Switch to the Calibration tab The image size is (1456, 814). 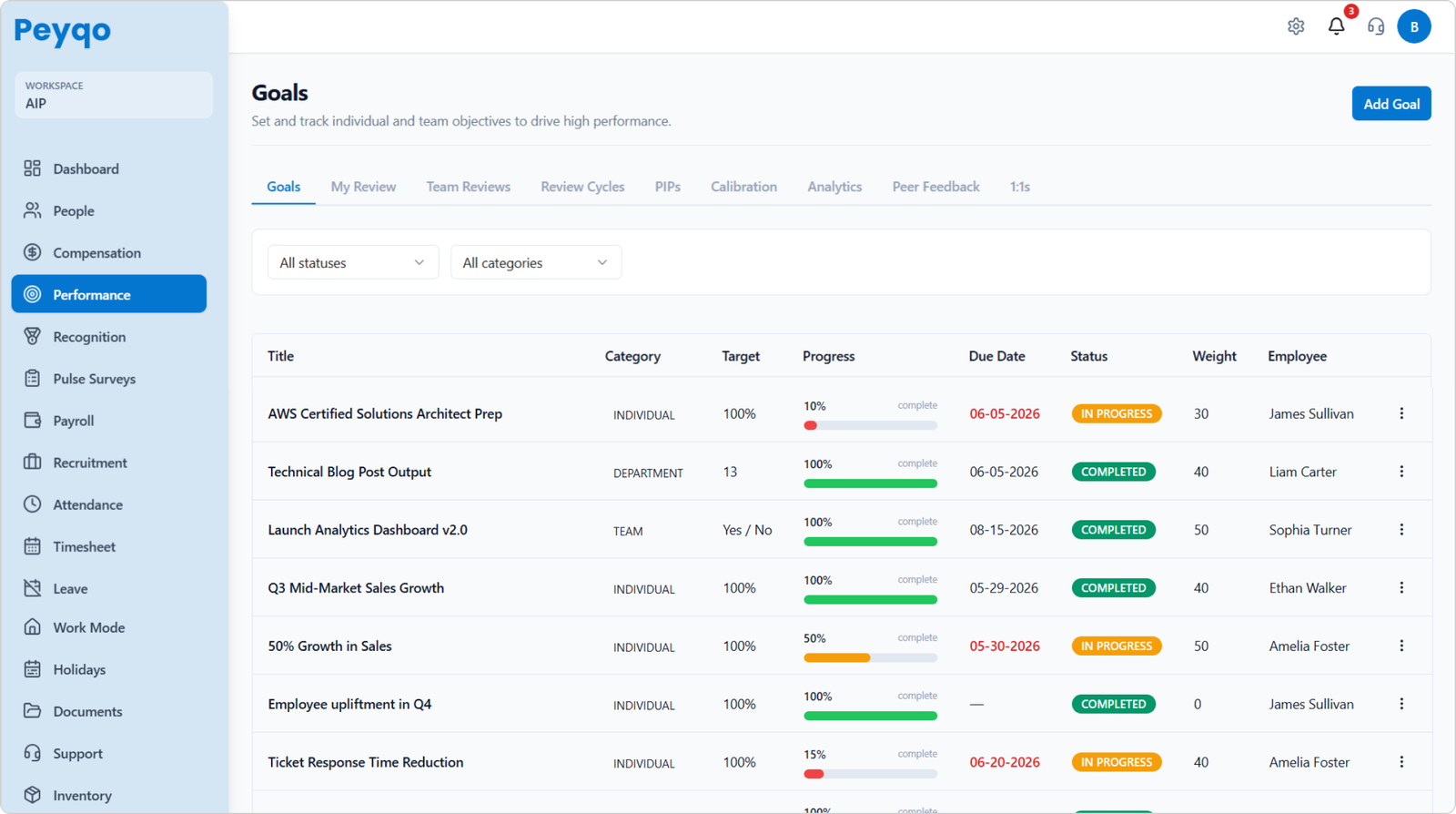click(x=743, y=187)
